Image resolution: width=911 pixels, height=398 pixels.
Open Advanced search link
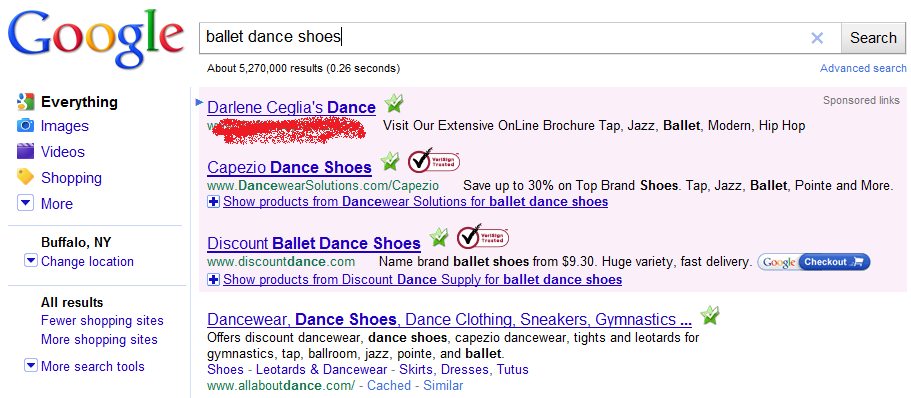coord(863,69)
